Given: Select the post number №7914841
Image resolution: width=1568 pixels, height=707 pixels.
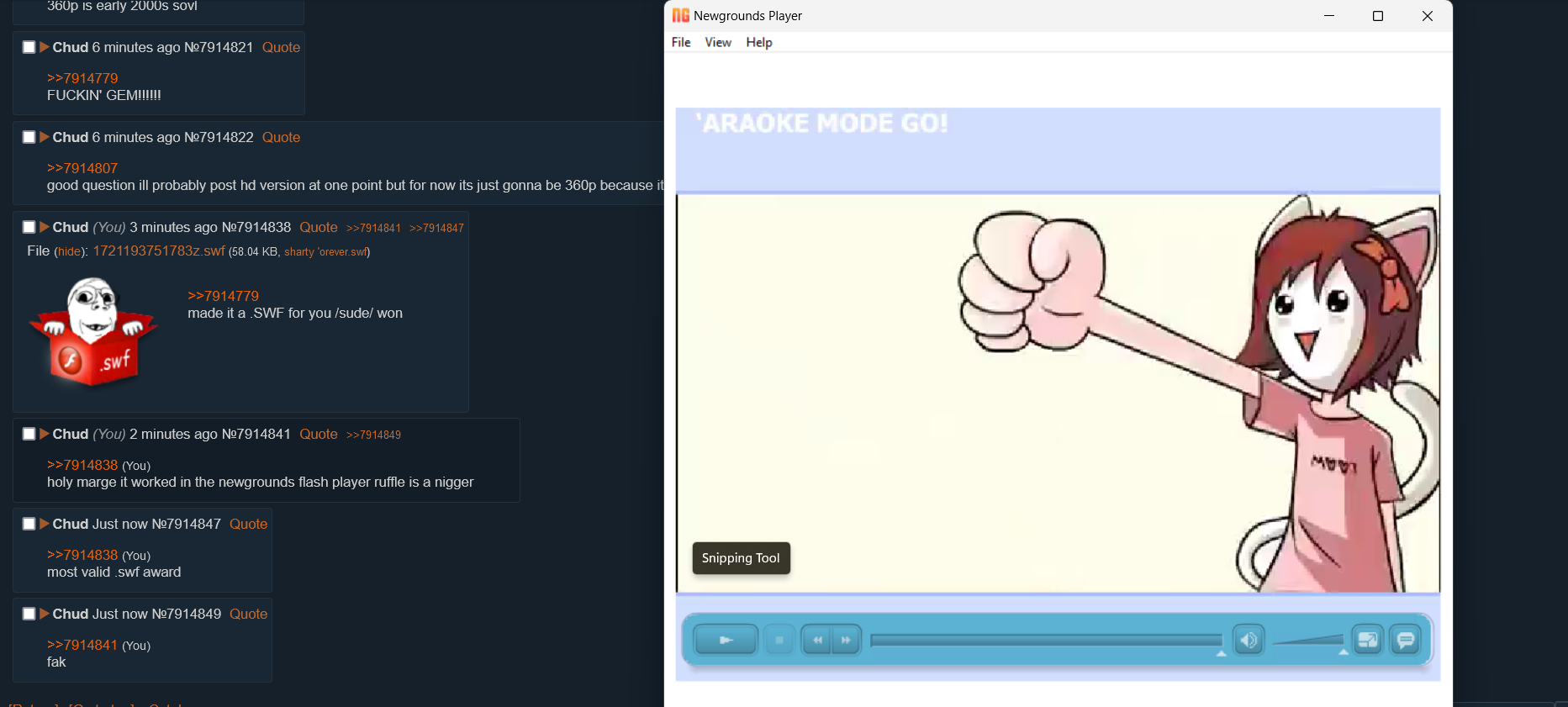Looking at the screenshot, I should pos(256,434).
